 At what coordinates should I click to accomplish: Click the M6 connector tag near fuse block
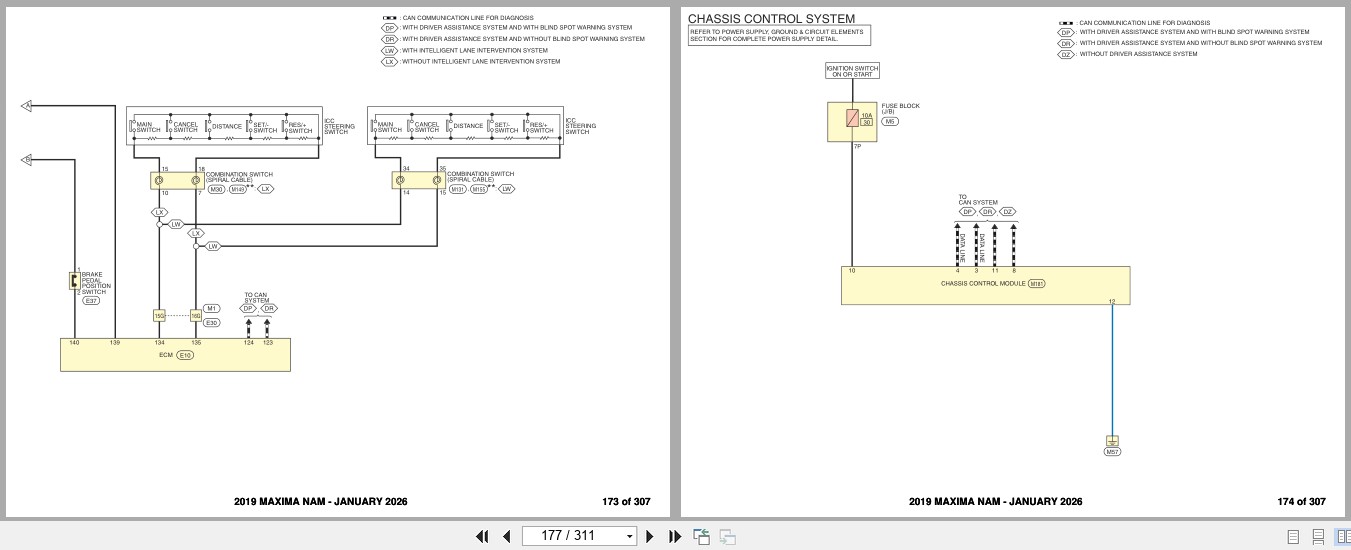click(890, 121)
